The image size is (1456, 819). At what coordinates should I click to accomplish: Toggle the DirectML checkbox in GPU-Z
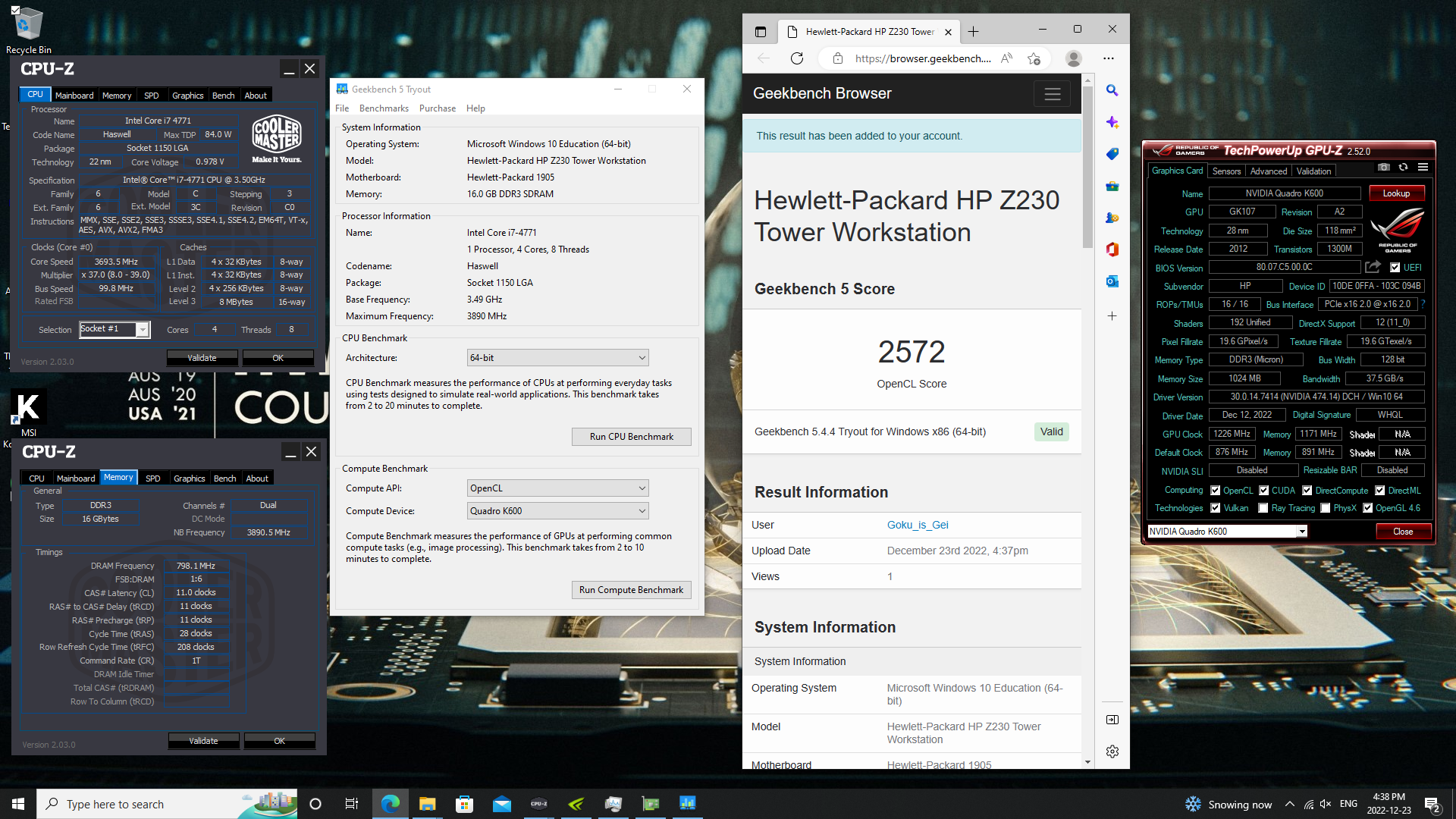[x=1380, y=491]
